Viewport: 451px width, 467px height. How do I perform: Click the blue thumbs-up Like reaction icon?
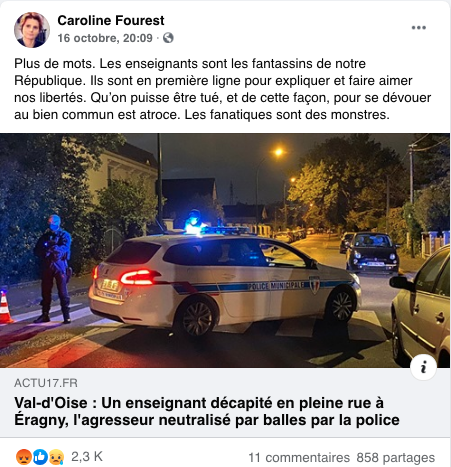click(x=40, y=457)
